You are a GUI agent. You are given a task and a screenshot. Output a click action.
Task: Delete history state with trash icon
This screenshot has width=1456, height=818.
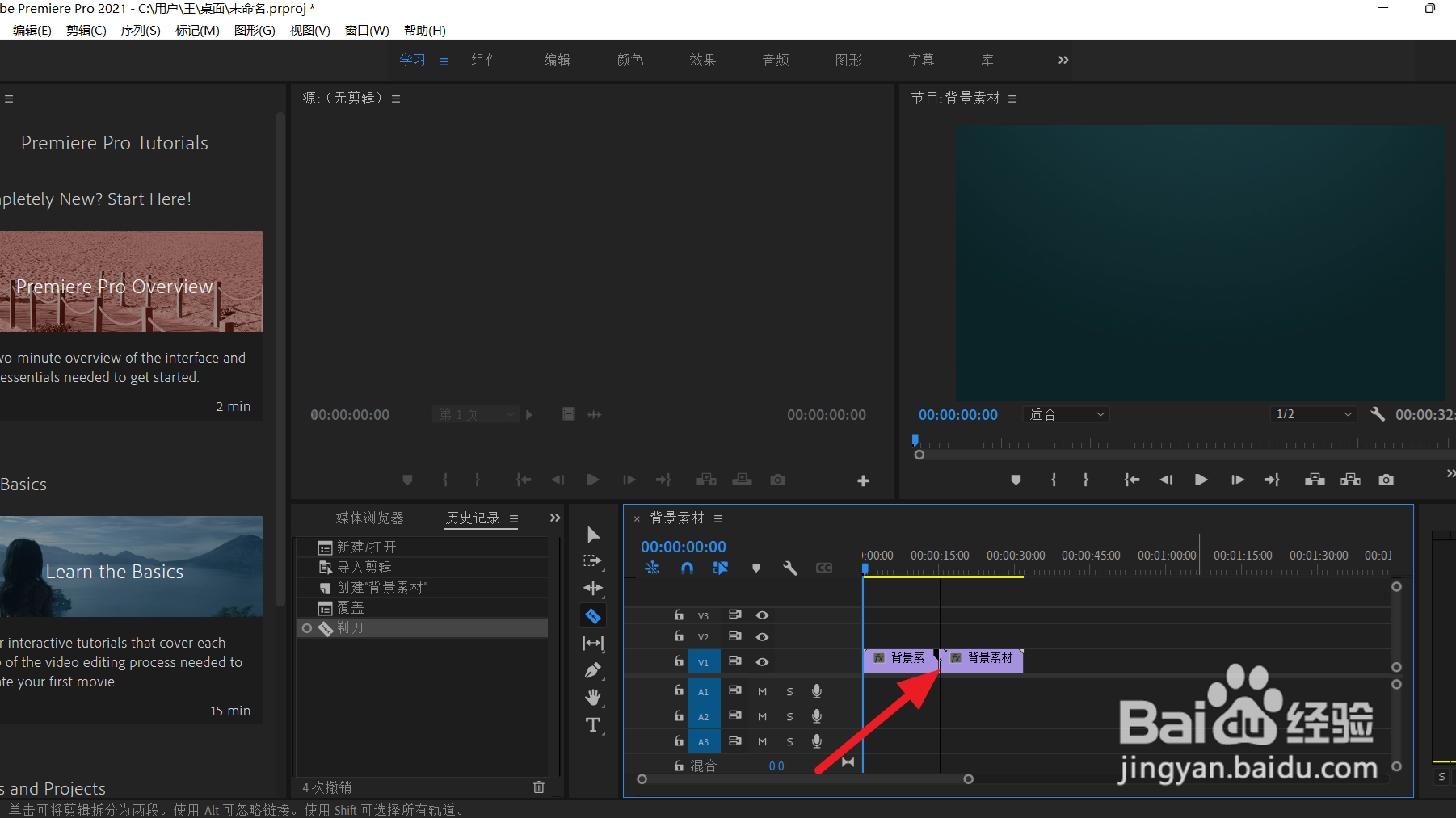click(x=539, y=787)
